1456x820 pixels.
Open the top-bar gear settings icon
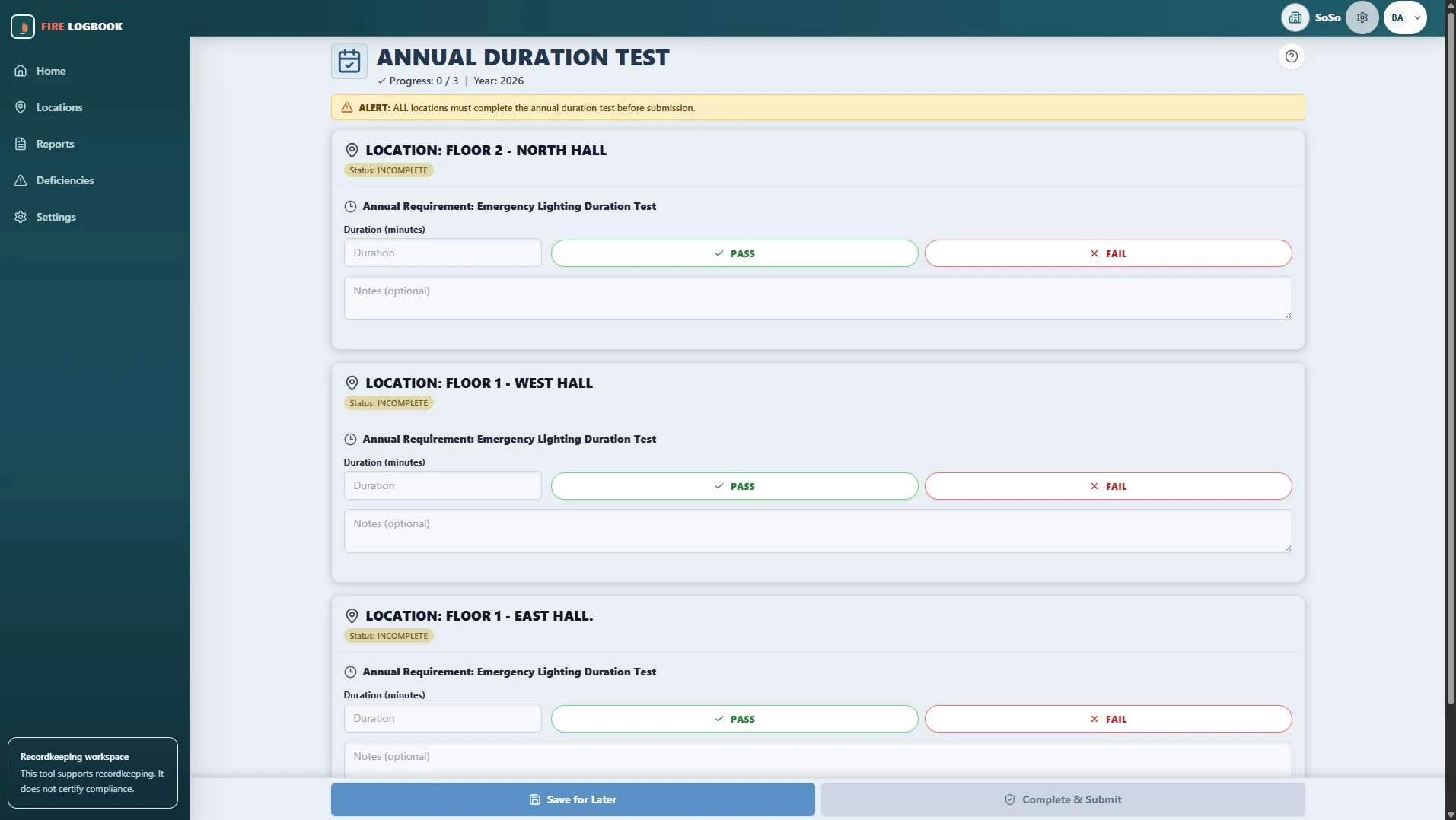(x=1362, y=17)
